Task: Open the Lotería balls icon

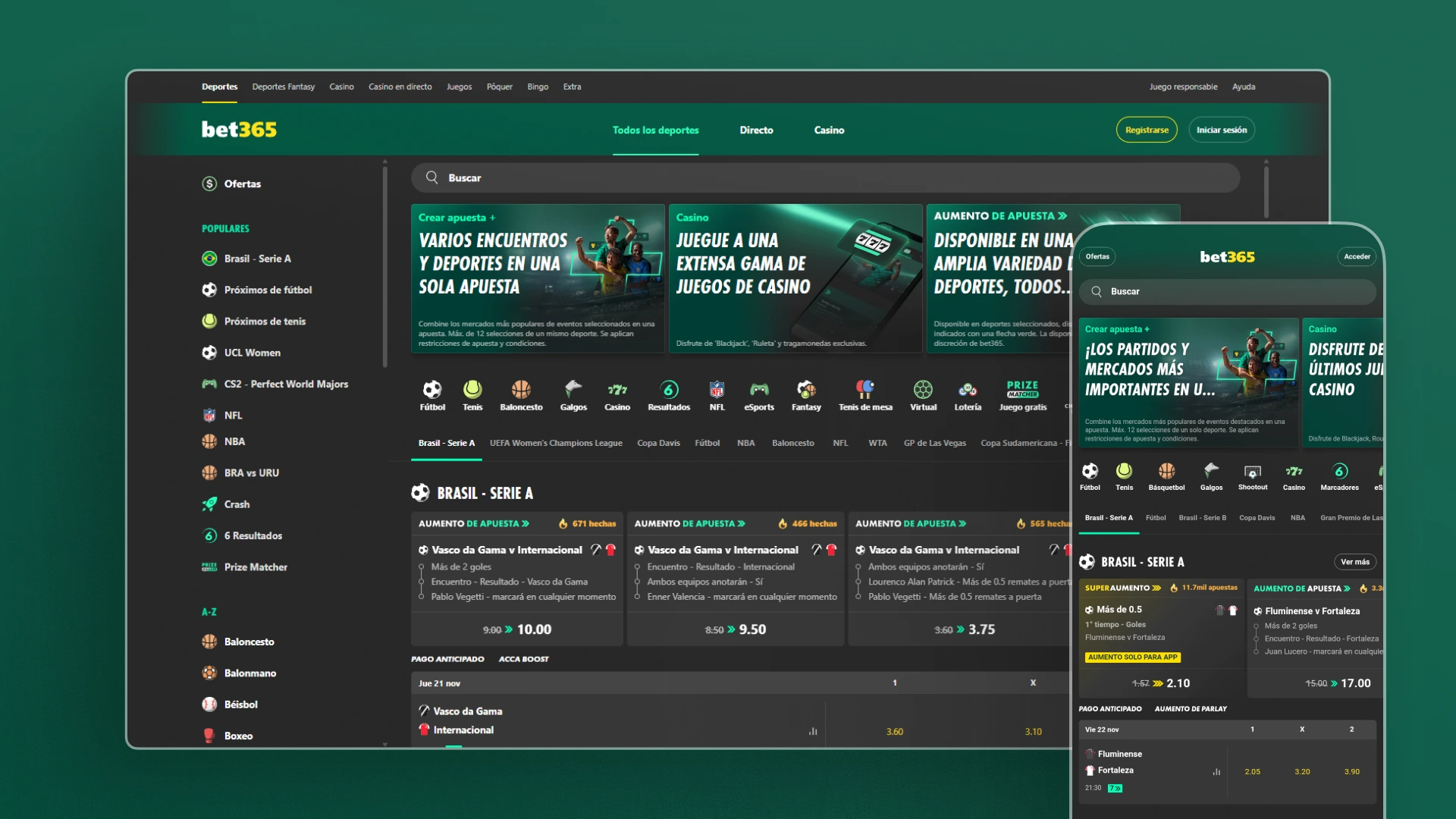Action: click(x=968, y=390)
